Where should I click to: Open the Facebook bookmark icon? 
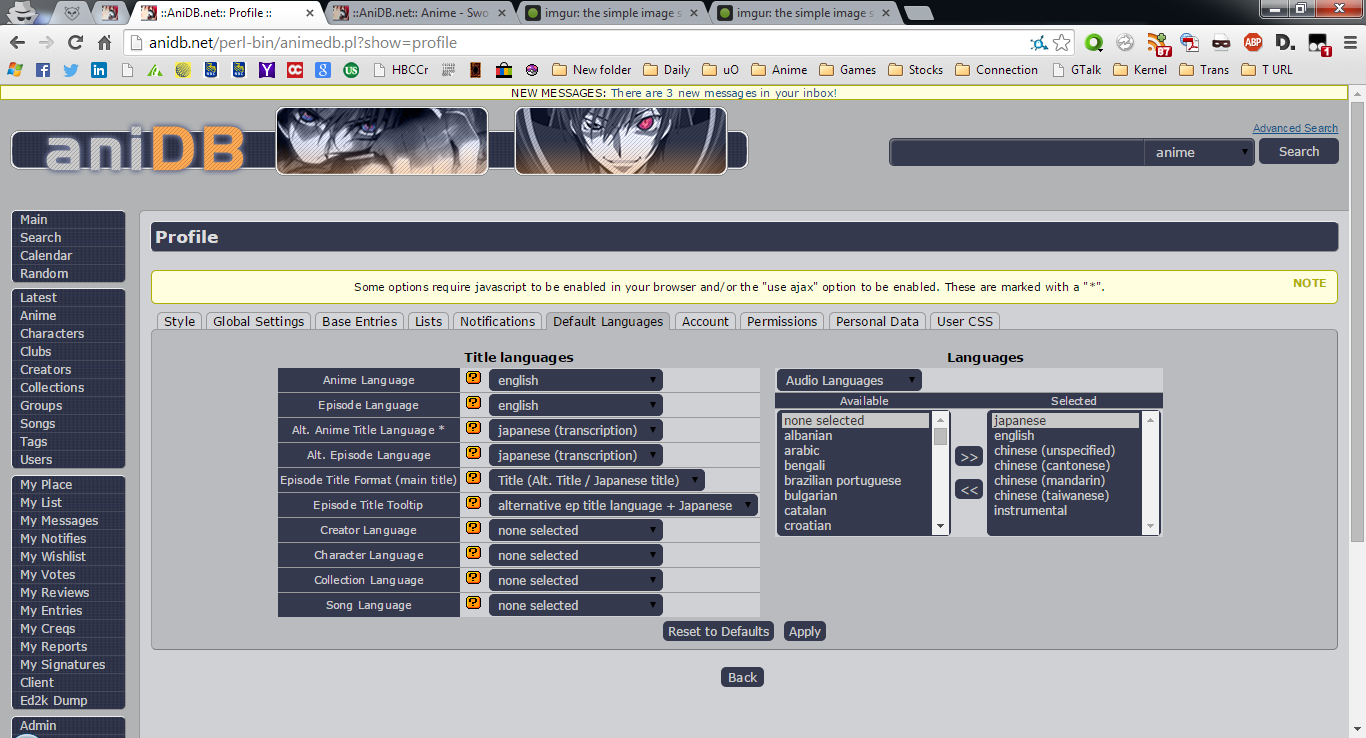pos(43,70)
